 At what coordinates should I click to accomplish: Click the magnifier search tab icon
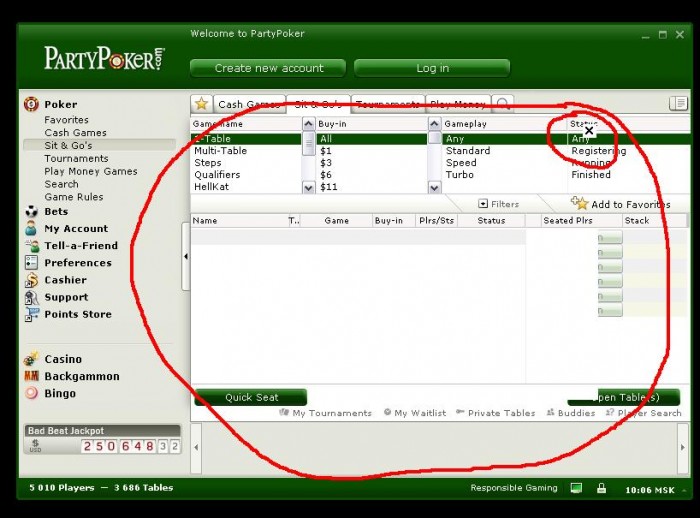click(x=503, y=104)
